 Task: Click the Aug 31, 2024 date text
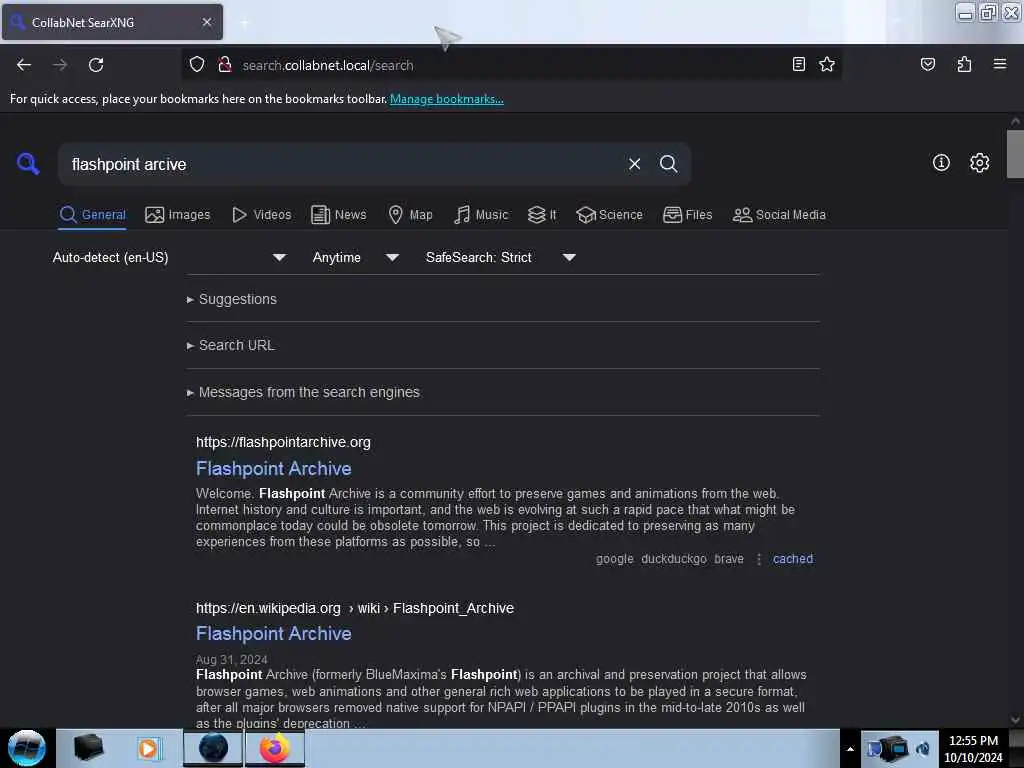pos(232,660)
